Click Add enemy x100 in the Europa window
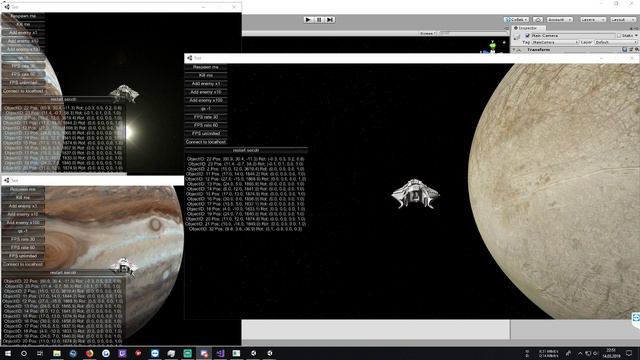640x360 pixels. [206, 100]
